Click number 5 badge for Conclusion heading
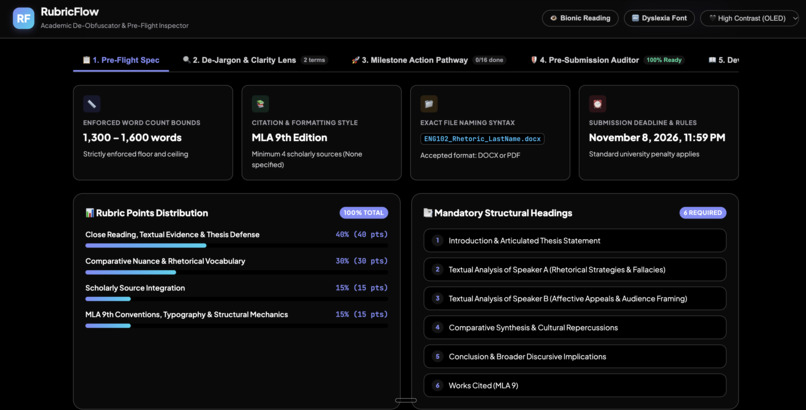 point(437,356)
